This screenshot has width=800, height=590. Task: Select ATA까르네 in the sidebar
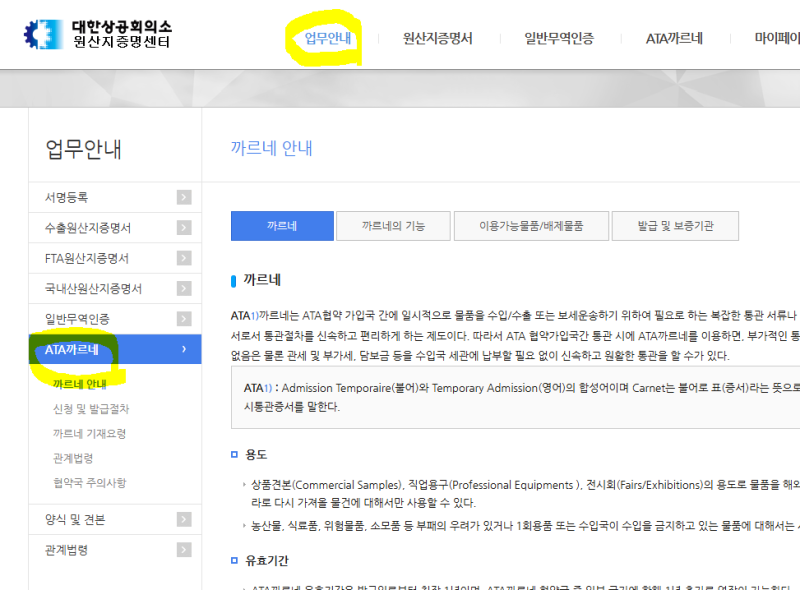coord(115,349)
